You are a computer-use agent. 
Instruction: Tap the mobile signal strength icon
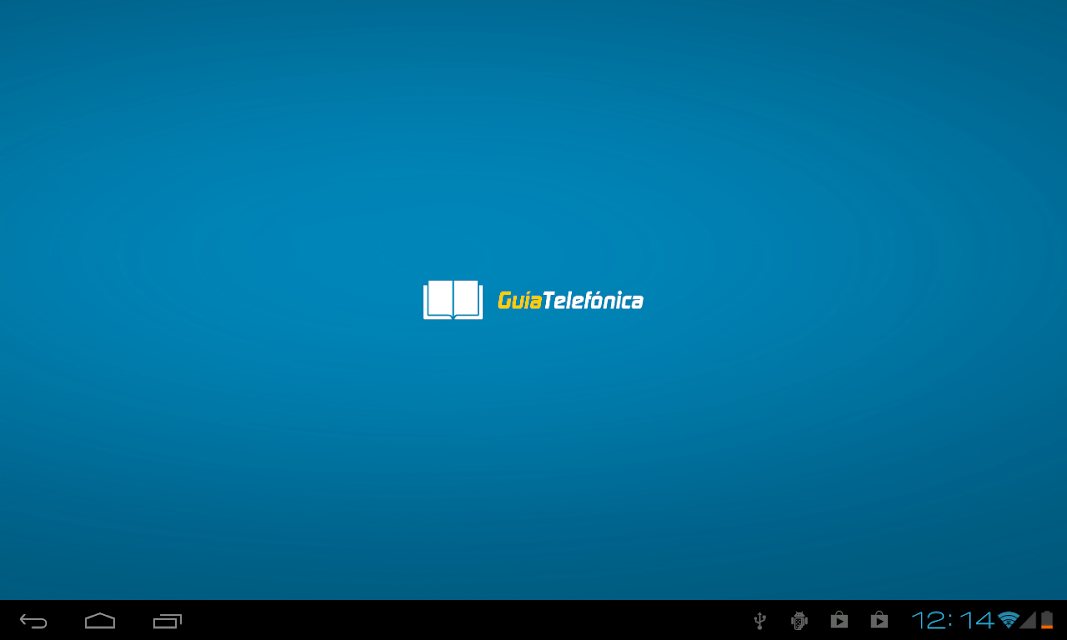1028,620
